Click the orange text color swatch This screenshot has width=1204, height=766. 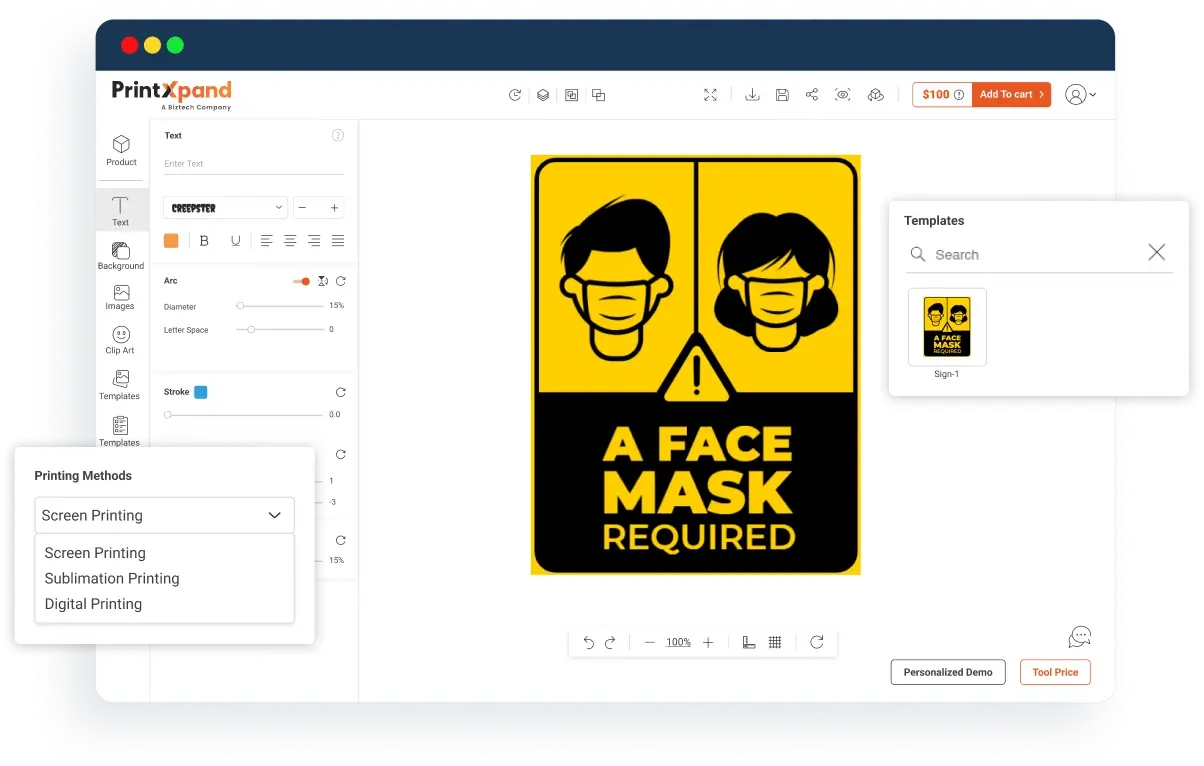pyautogui.click(x=171, y=240)
